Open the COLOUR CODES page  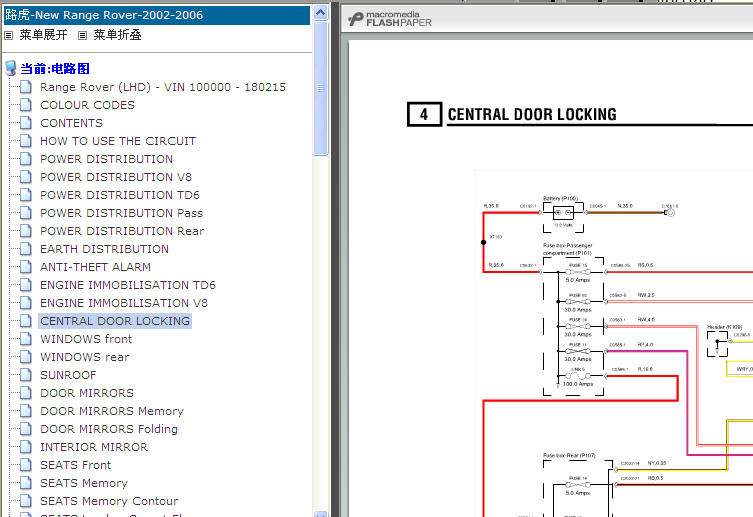click(x=87, y=105)
